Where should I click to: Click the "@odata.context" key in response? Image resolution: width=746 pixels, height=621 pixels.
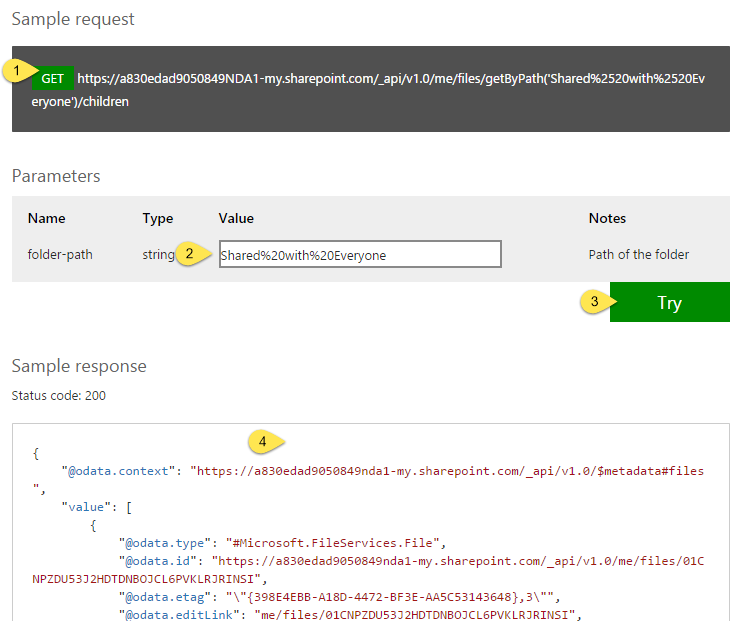tap(118, 471)
